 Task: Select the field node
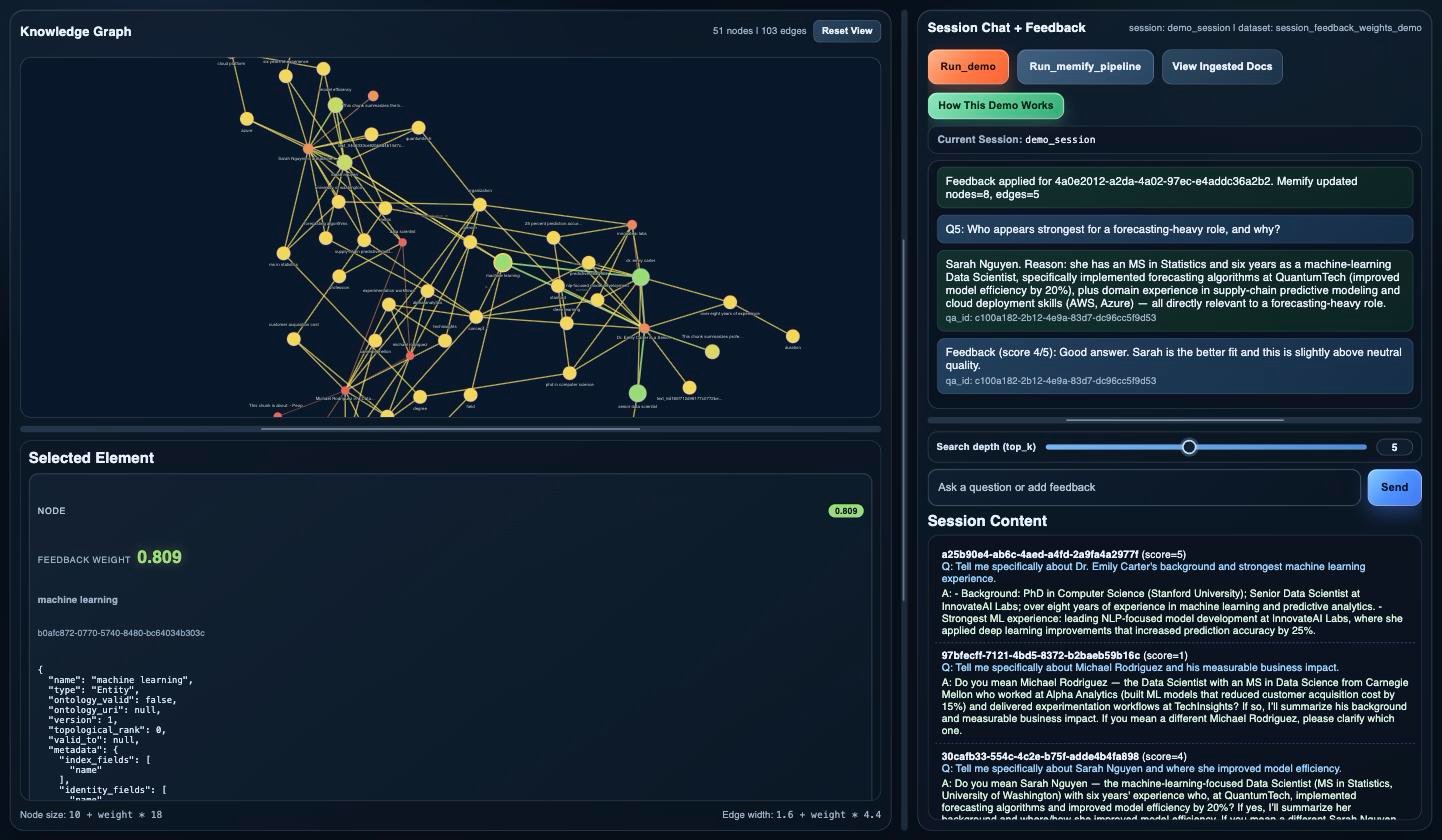click(471, 396)
